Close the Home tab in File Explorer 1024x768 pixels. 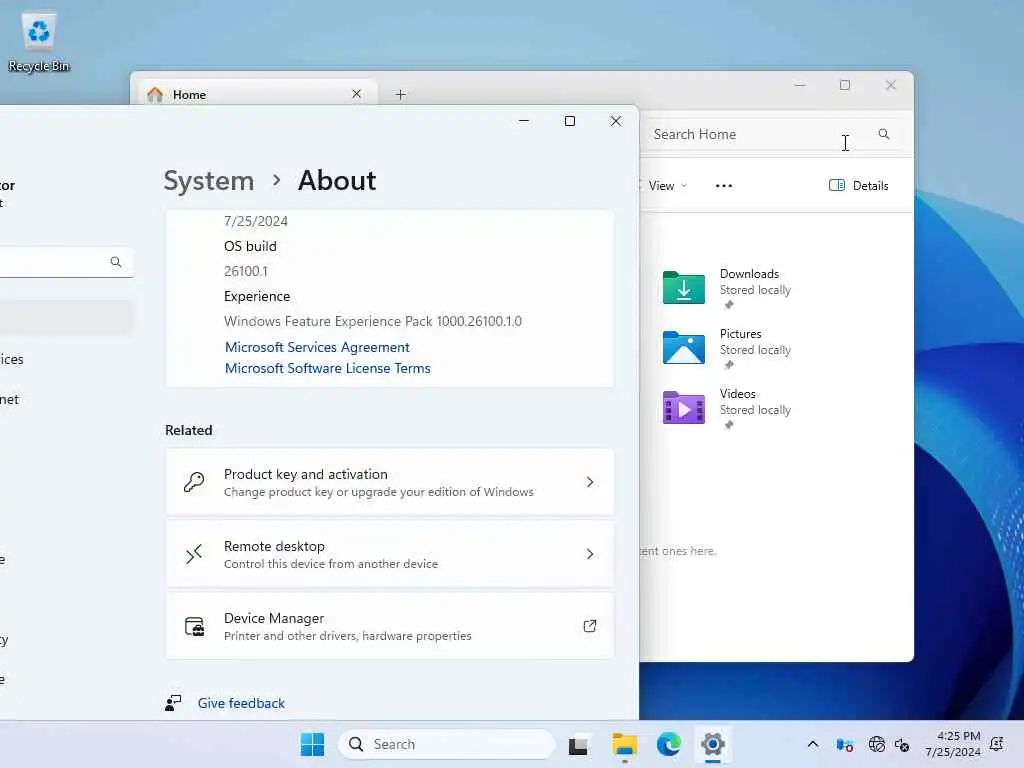click(x=357, y=94)
